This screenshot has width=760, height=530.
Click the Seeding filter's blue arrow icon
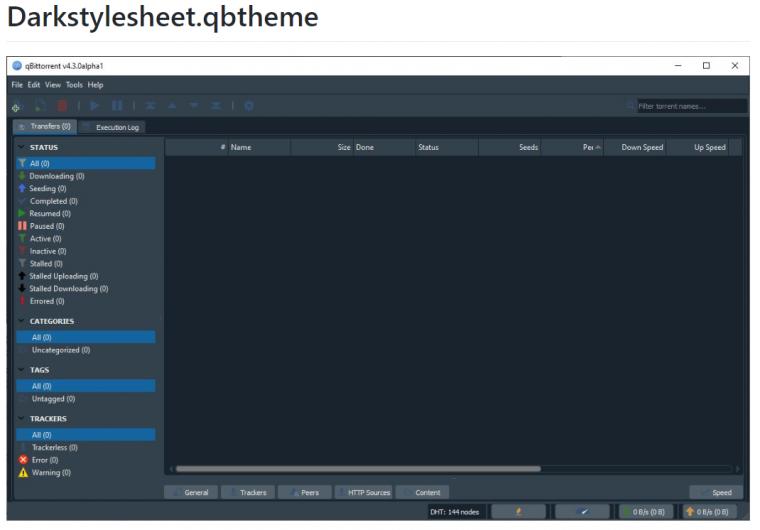22,188
